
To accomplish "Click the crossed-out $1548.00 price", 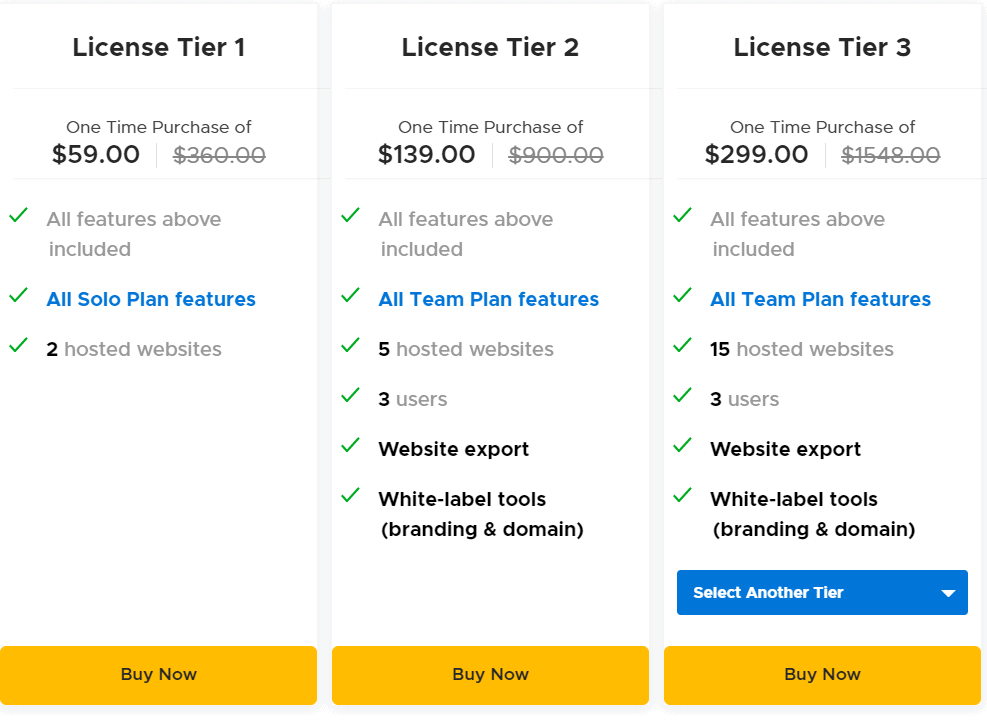I will (890, 155).
